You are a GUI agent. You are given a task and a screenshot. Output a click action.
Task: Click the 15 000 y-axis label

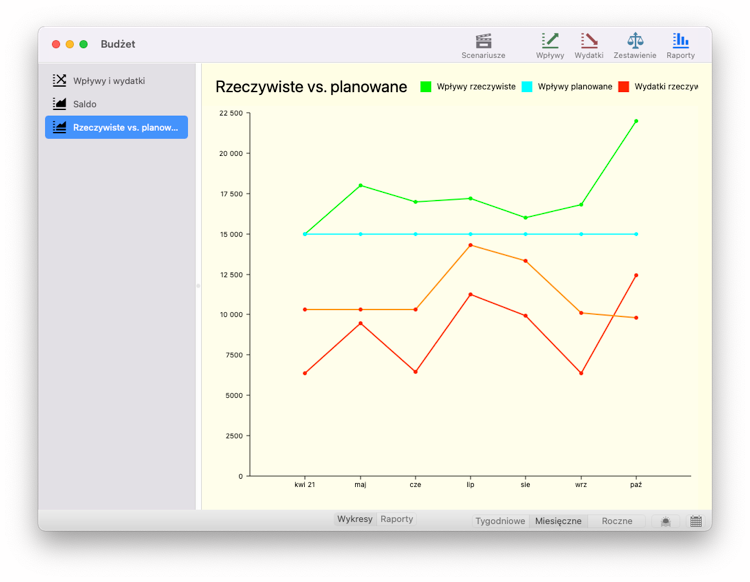tap(231, 234)
